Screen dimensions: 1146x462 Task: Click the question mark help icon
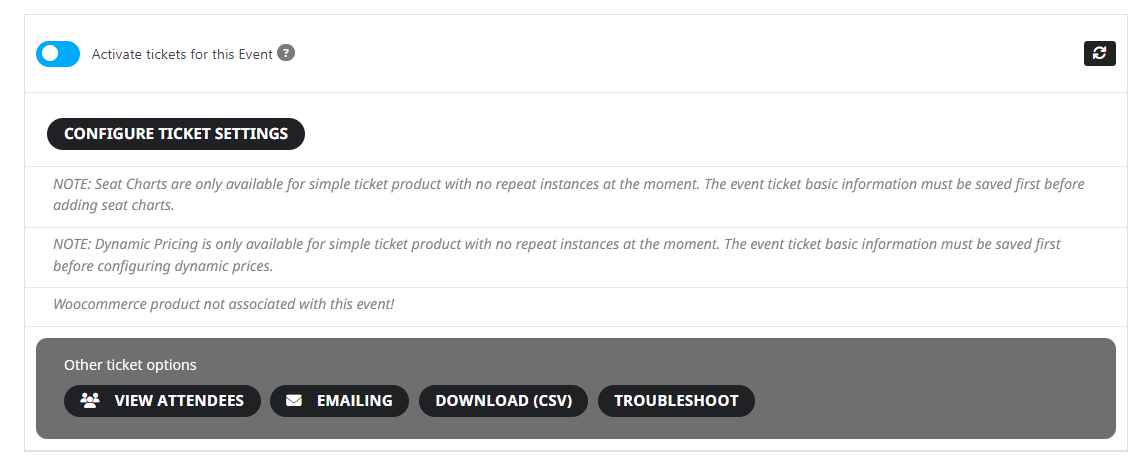[x=286, y=53]
